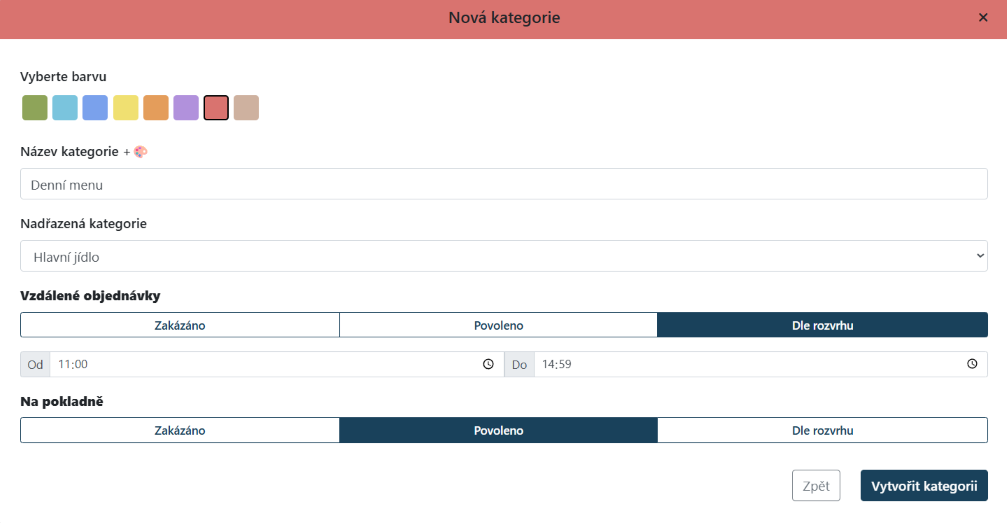Click the clock icon in Od time field
Screen dimensions: 1007x523
point(488,364)
